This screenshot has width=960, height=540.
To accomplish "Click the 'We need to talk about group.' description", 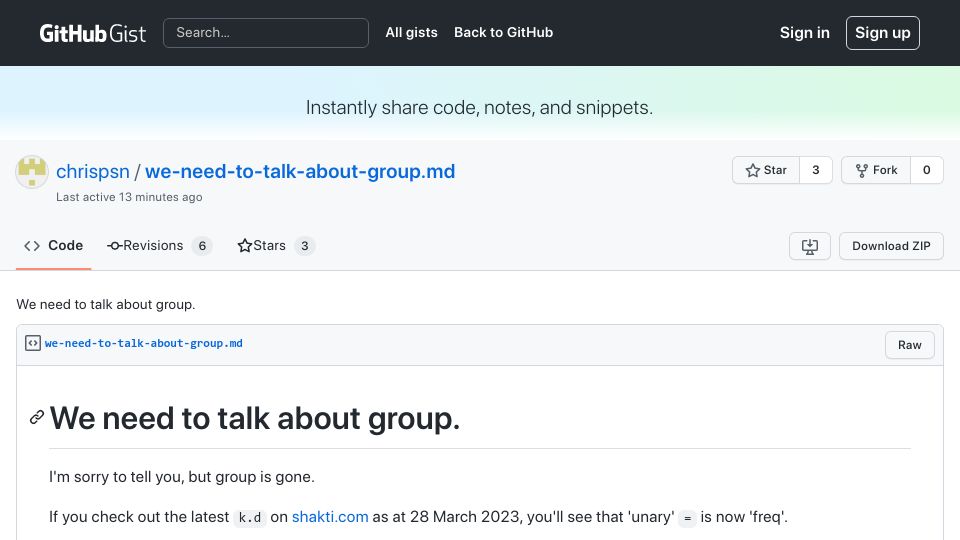I will tap(106, 304).
